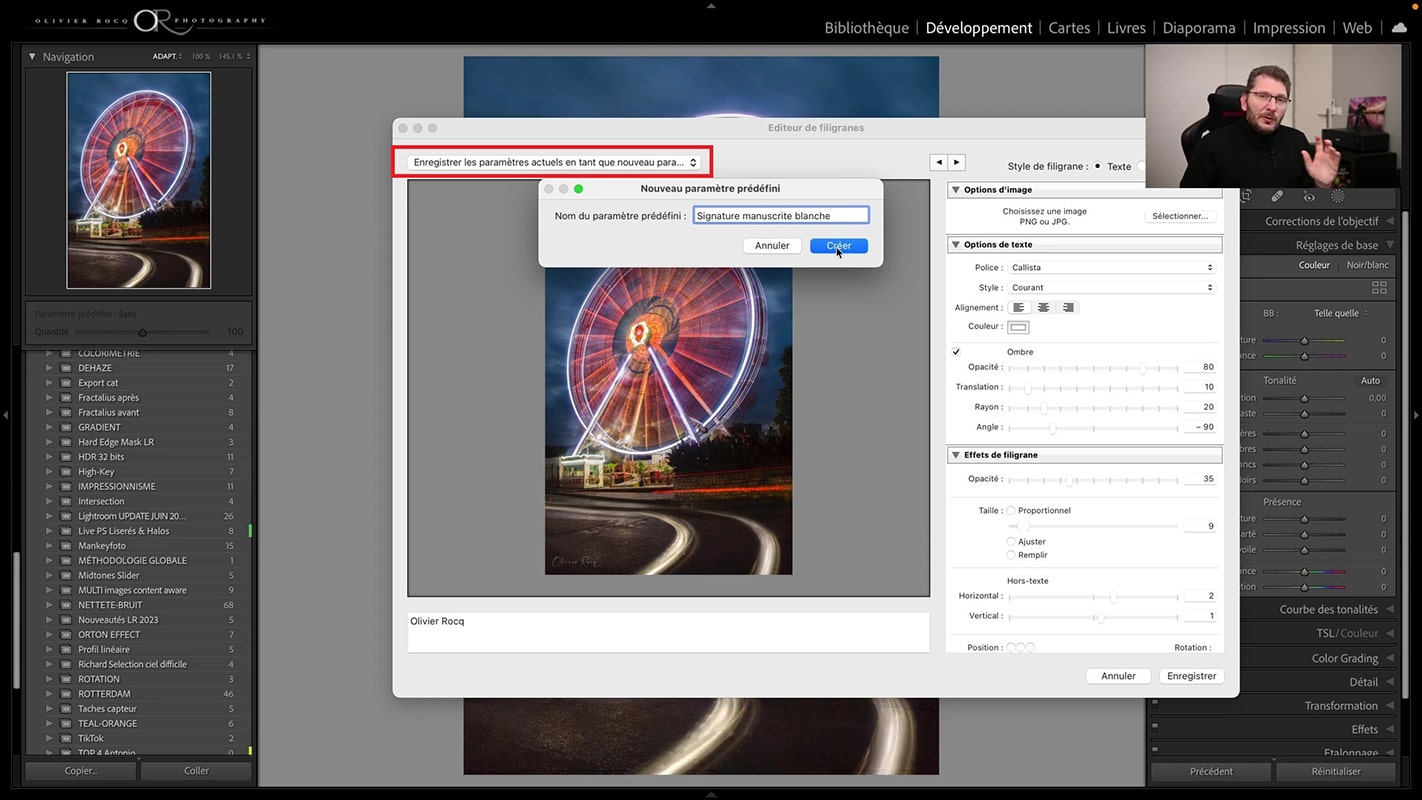The height and width of the screenshot is (800, 1422).
Task: Click the Coller button
Action: [197, 771]
